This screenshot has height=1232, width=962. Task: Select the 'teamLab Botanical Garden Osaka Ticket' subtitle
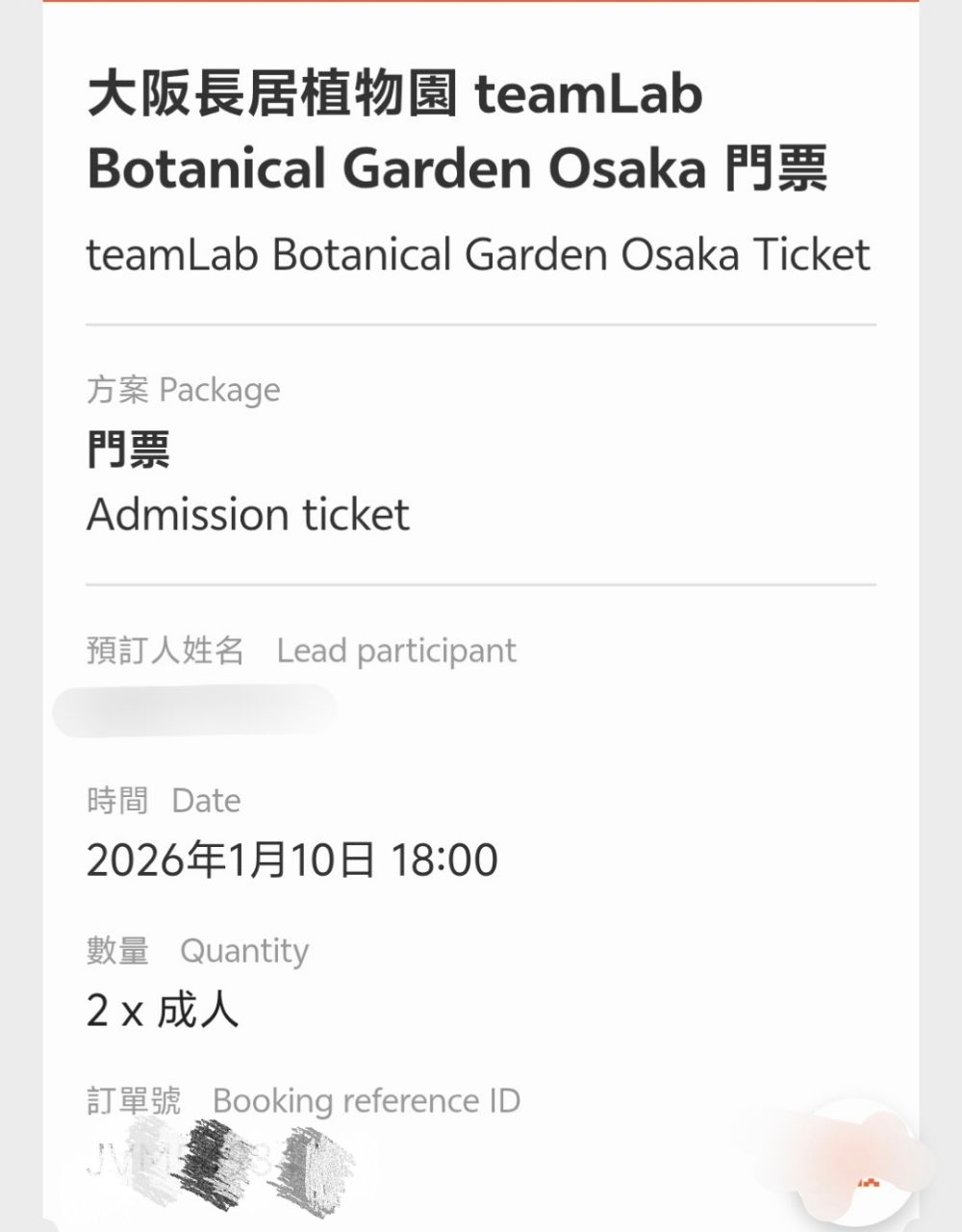tap(478, 255)
